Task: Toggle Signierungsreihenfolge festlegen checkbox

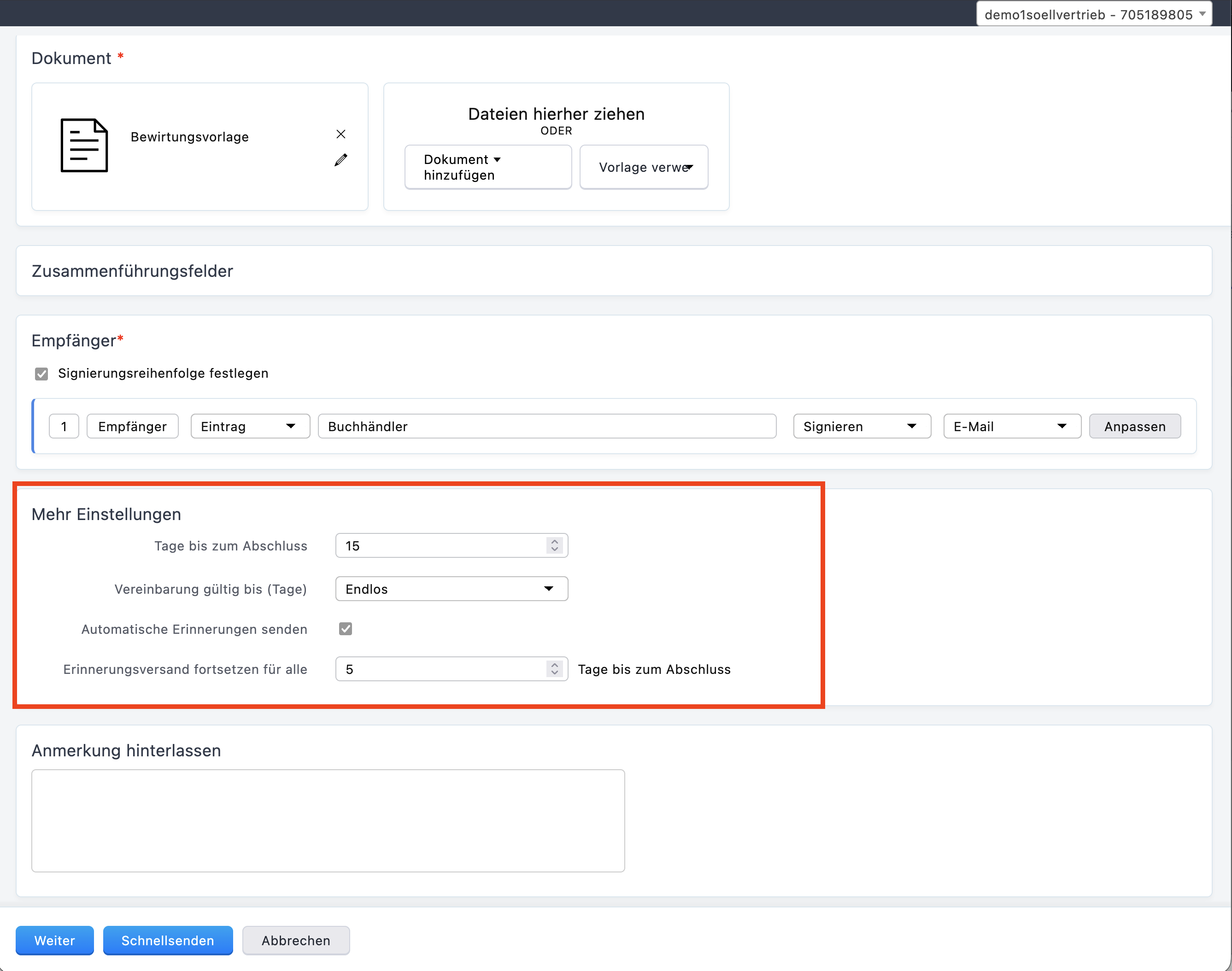Action: 41,374
